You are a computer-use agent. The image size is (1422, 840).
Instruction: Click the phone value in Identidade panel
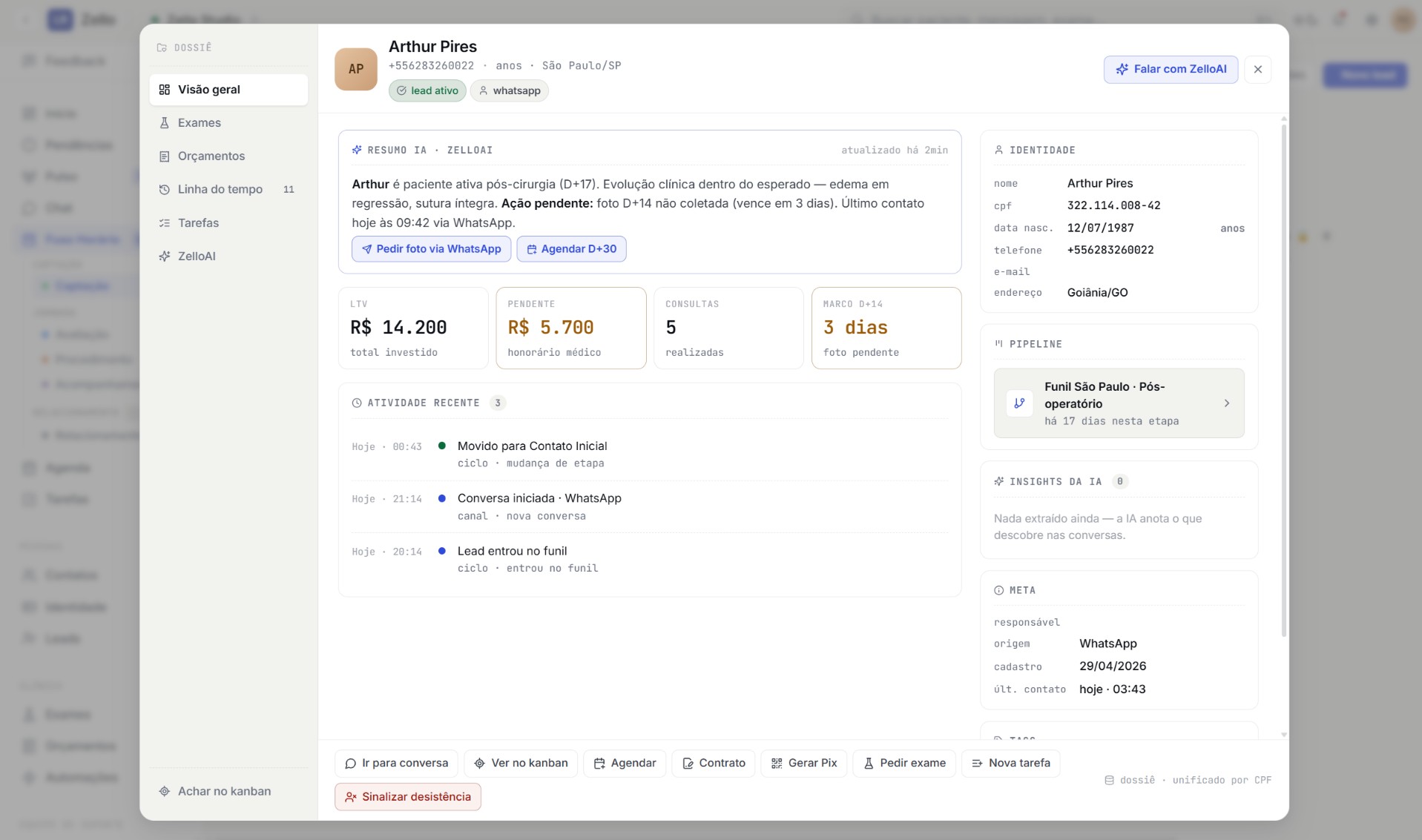(x=1110, y=250)
